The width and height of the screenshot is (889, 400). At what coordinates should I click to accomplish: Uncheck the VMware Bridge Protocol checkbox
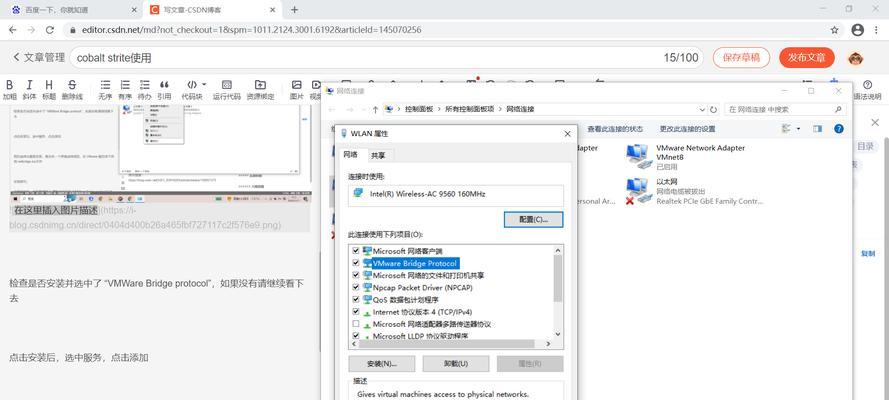[x=356, y=263]
